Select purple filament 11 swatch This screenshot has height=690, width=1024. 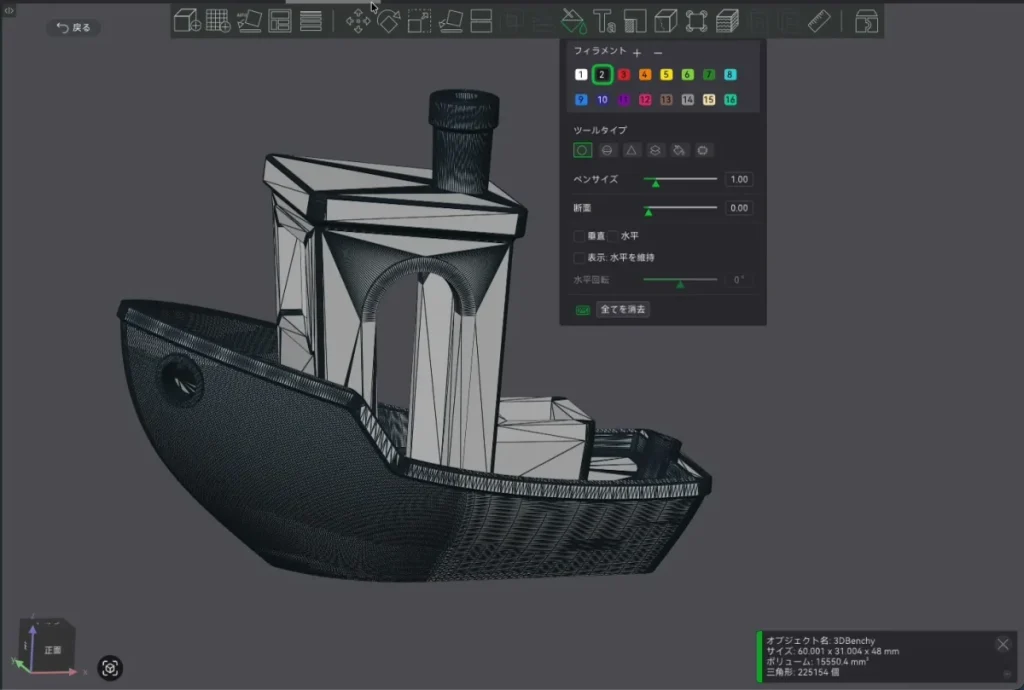(x=624, y=99)
